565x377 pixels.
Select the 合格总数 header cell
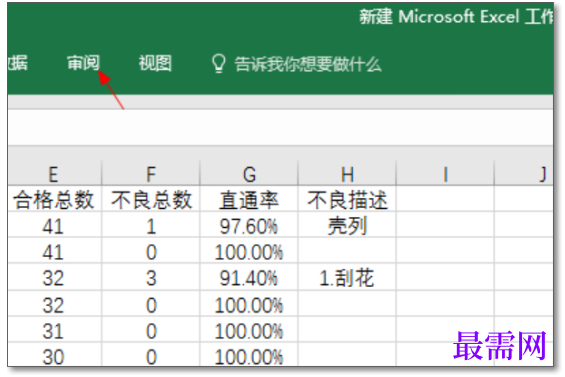point(55,199)
